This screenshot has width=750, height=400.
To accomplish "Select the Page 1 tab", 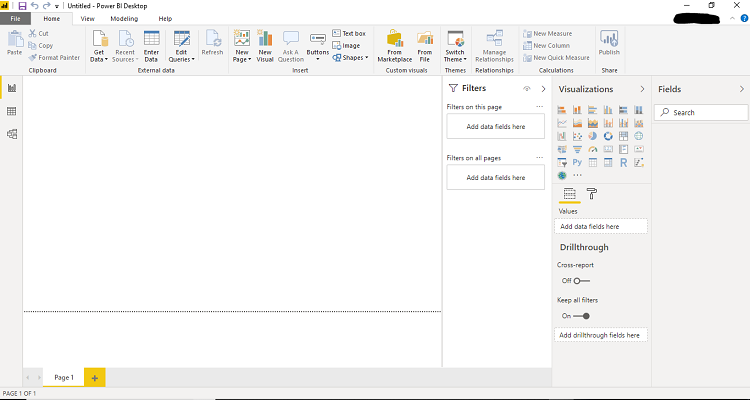I will click(x=64, y=378).
